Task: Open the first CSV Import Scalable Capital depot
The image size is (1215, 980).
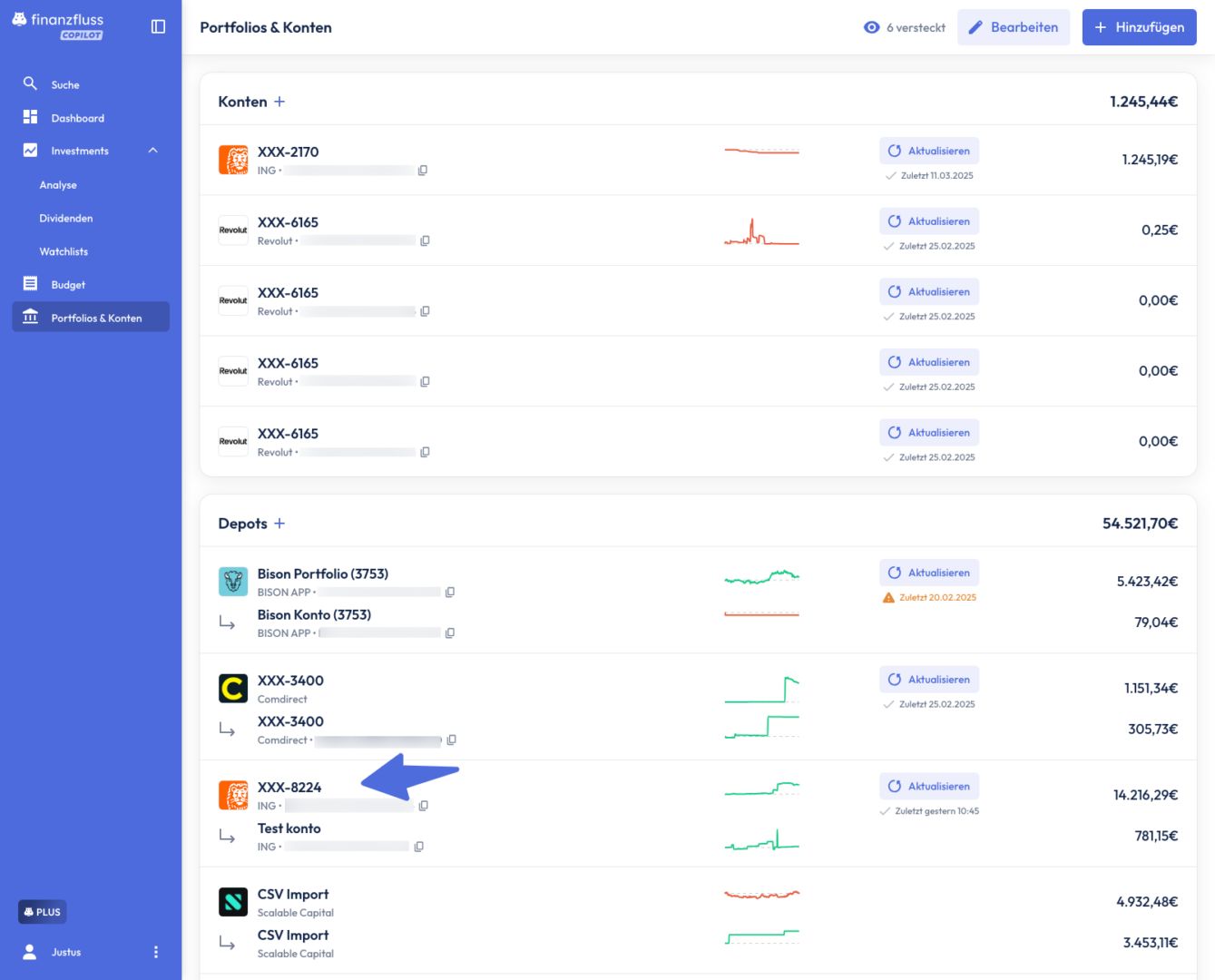Action: pos(293,895)
